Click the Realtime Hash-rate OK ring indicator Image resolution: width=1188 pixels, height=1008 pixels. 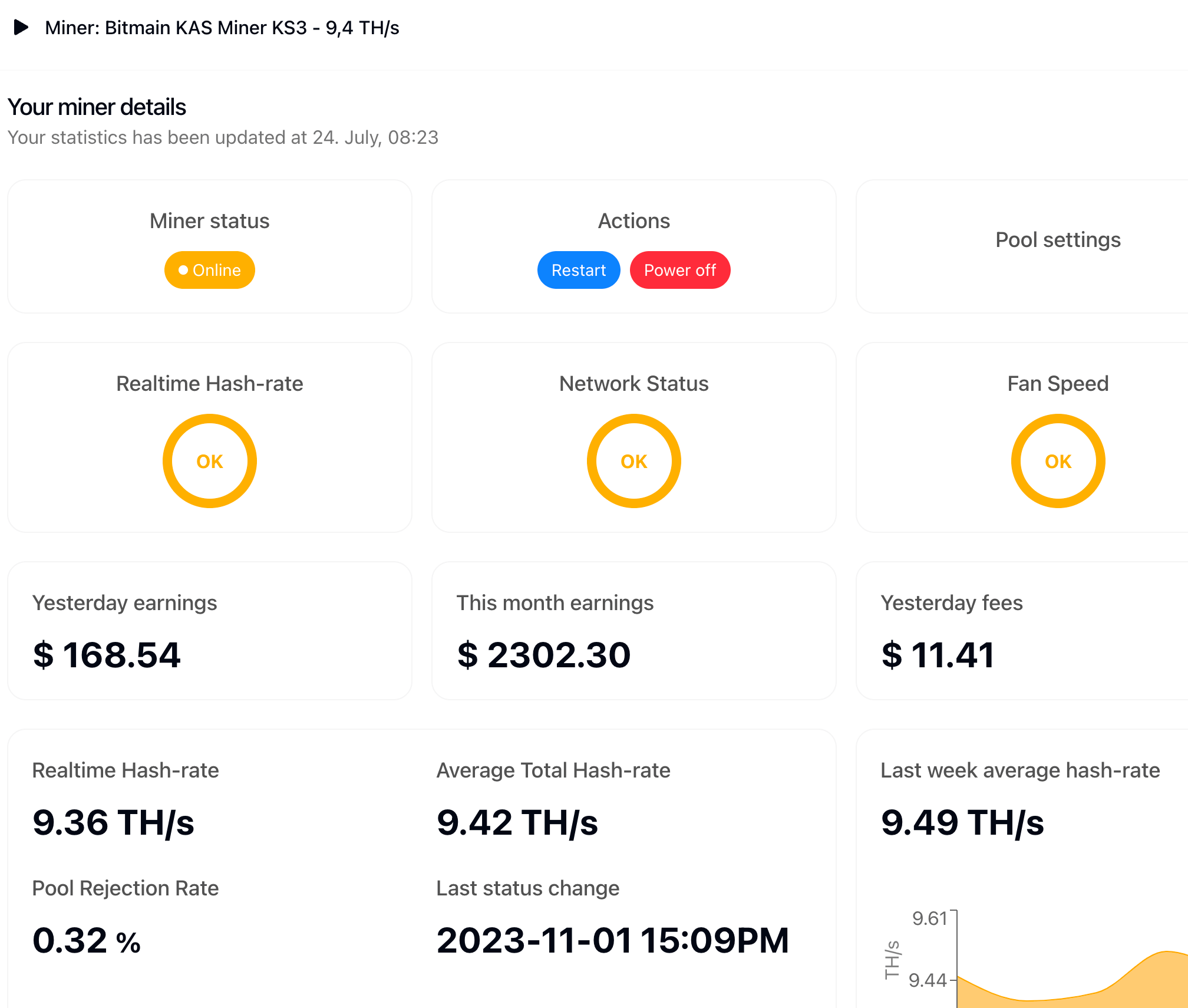[210, 461]
